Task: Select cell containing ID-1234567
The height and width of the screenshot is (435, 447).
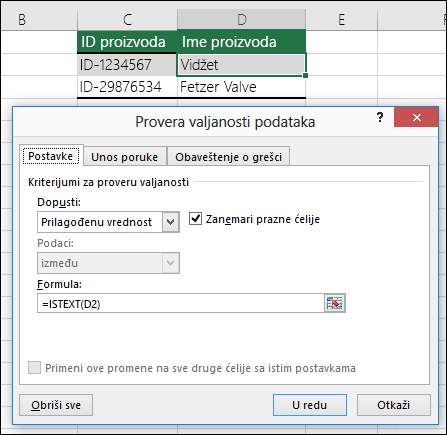Action: [x=127, y=65]
